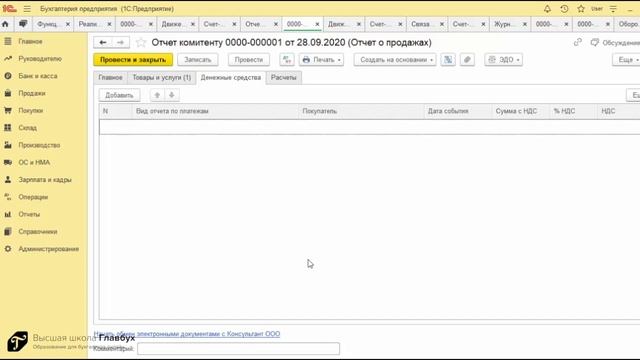Expand ЭДО dropdown
This screenshot has width=640, height=360.
(504, 60)
